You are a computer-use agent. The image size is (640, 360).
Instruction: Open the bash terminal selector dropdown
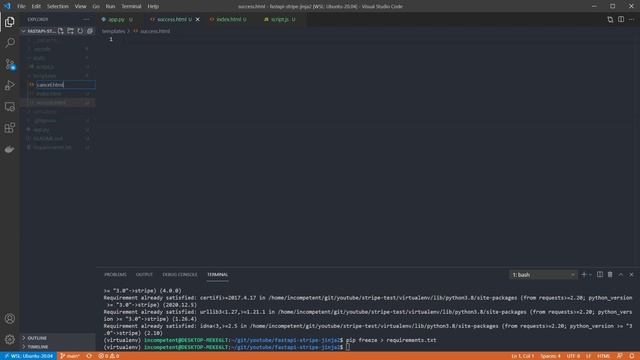[543, 275]
